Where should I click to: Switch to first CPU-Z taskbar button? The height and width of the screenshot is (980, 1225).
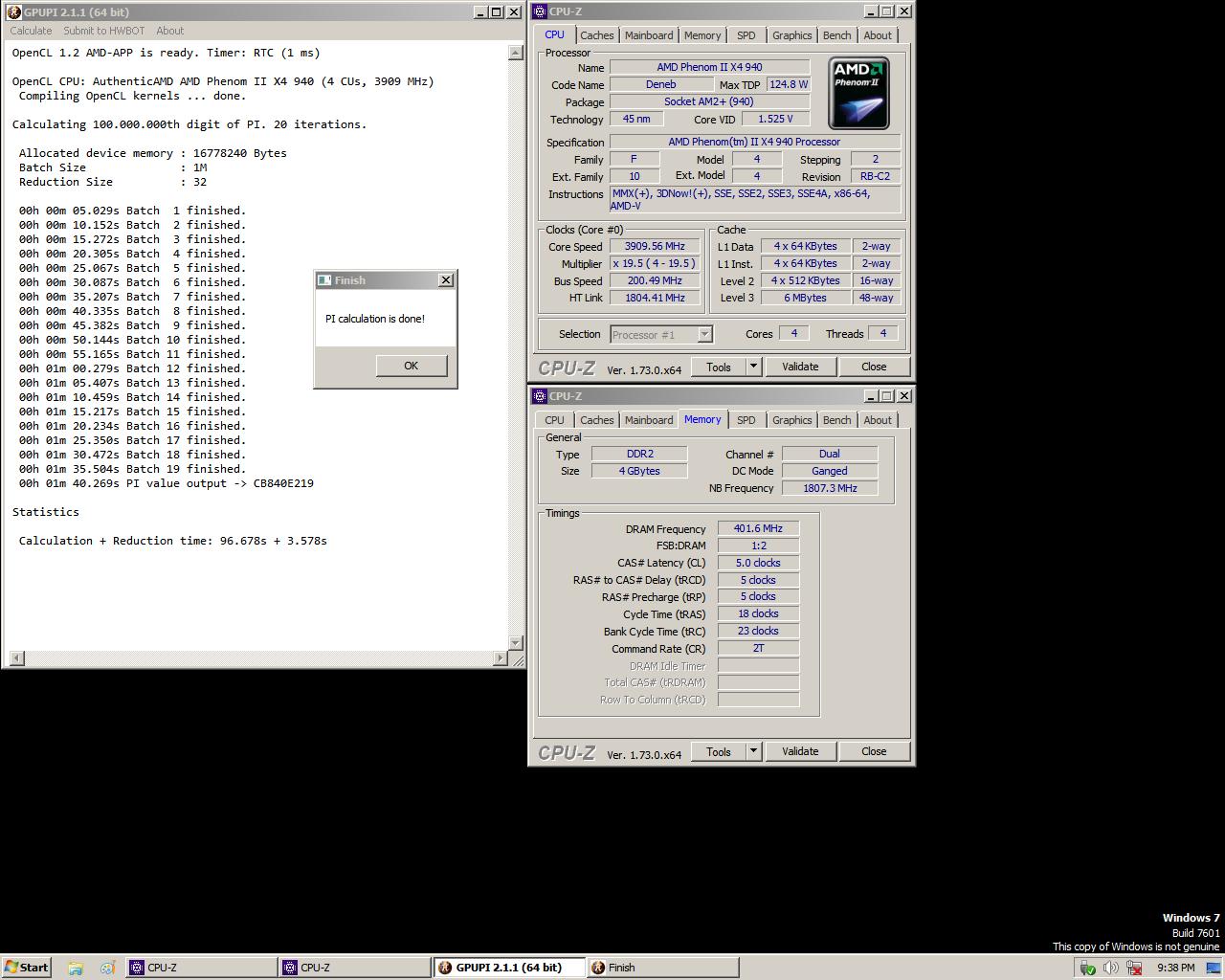pos(201,968)
